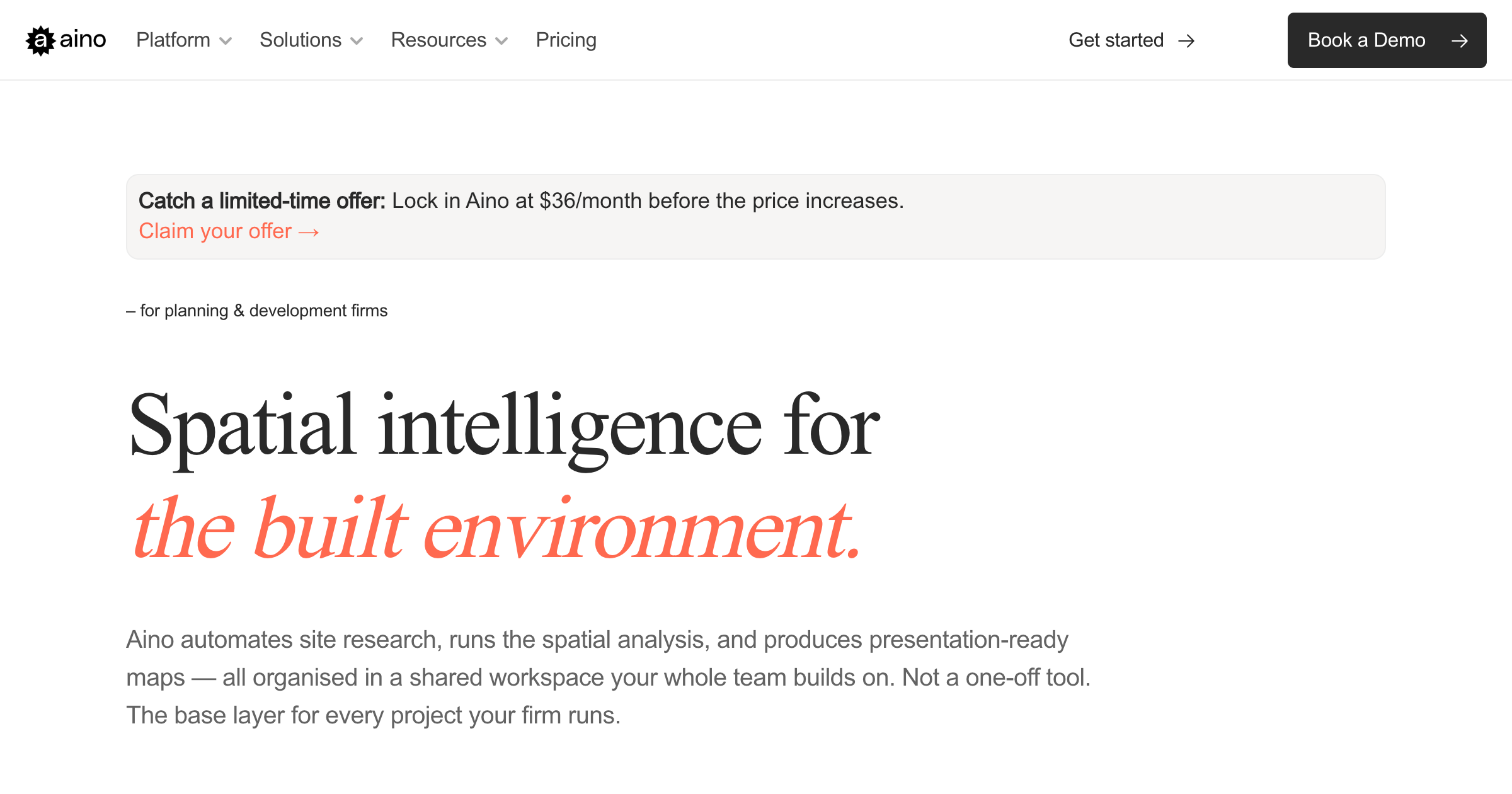1512x794 pixels.
Task: Expand the chevron beside Resources
Action: click(x=501, y=42)
